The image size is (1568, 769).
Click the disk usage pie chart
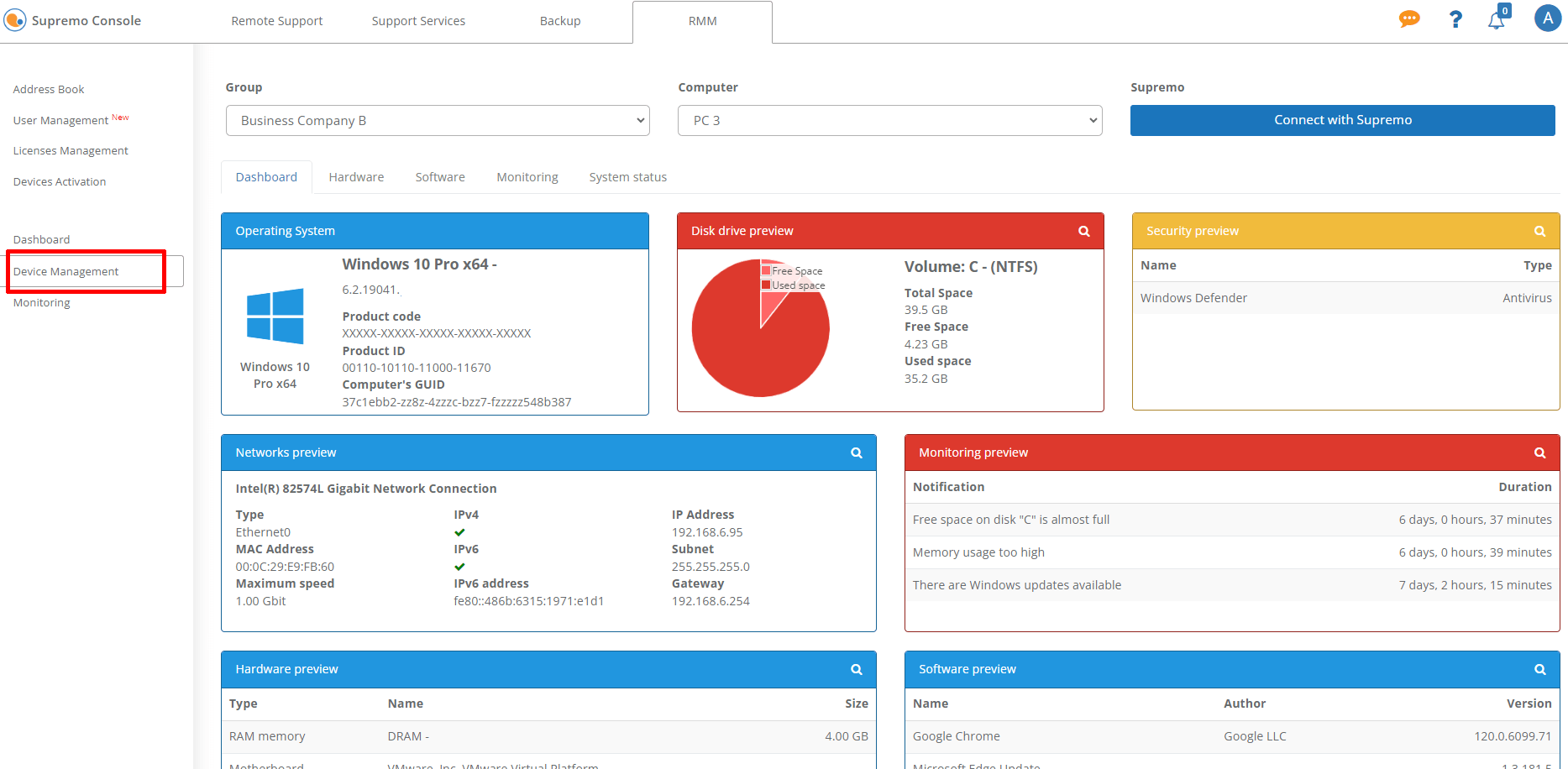[x=760, y=328]
